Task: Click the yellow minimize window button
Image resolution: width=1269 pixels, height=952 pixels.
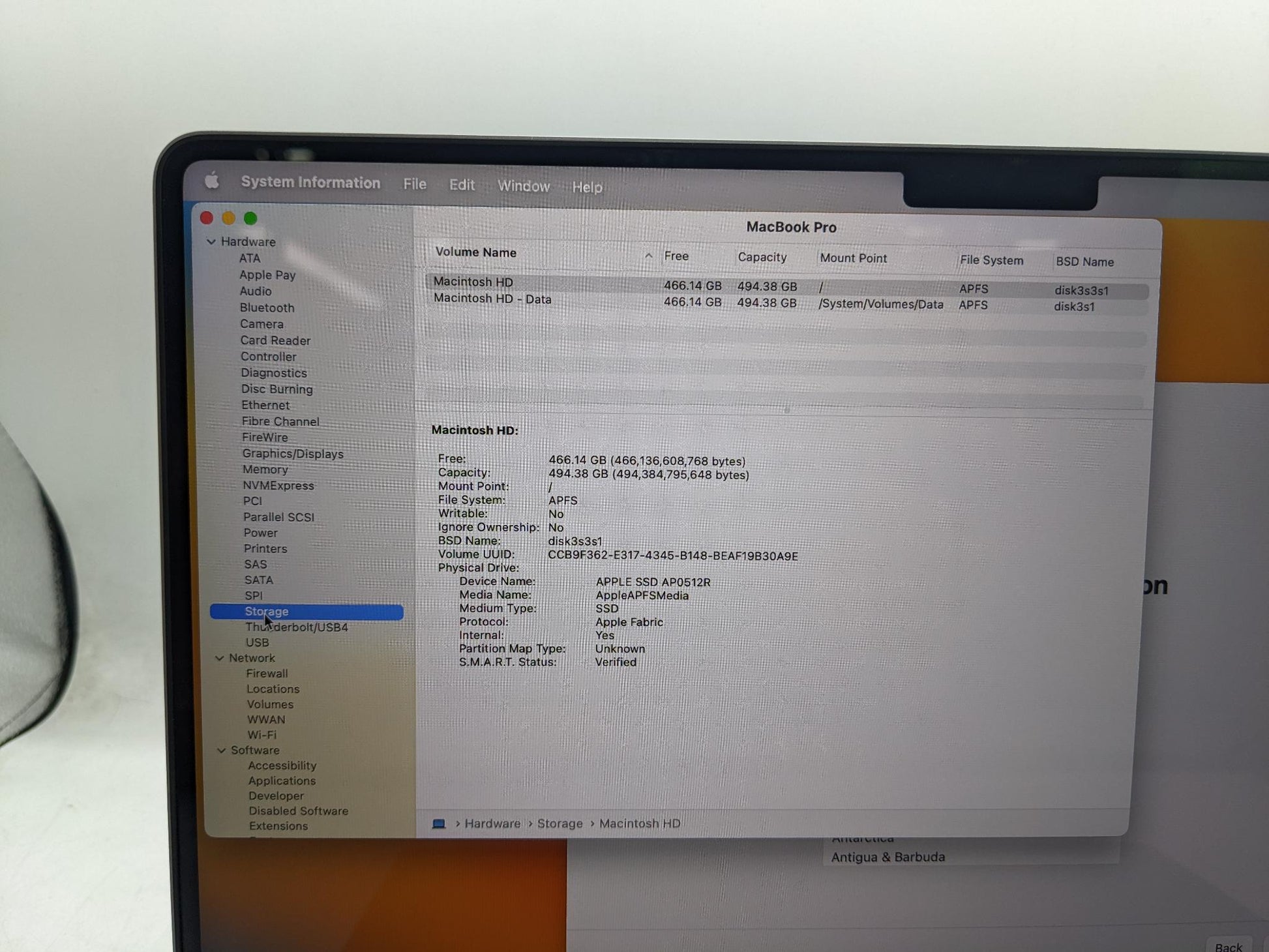Action: (228, 218)
